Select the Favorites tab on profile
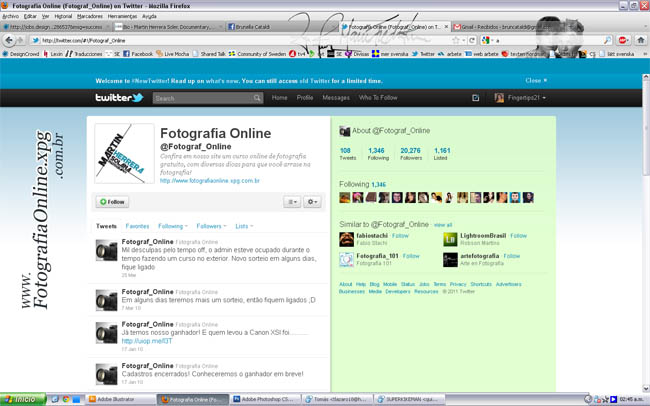 [x=137, y=226]
